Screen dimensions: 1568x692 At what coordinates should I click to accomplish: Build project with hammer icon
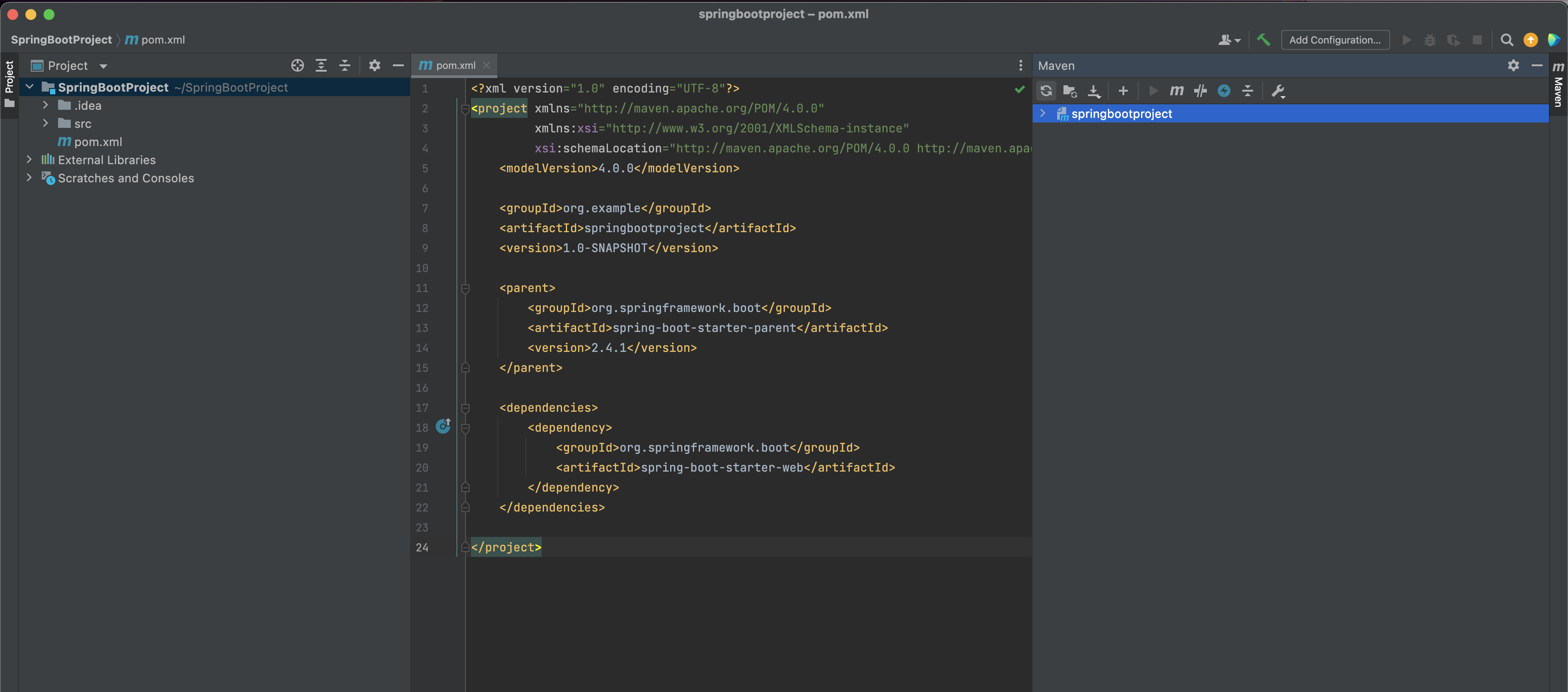(x=1264, y=39)
